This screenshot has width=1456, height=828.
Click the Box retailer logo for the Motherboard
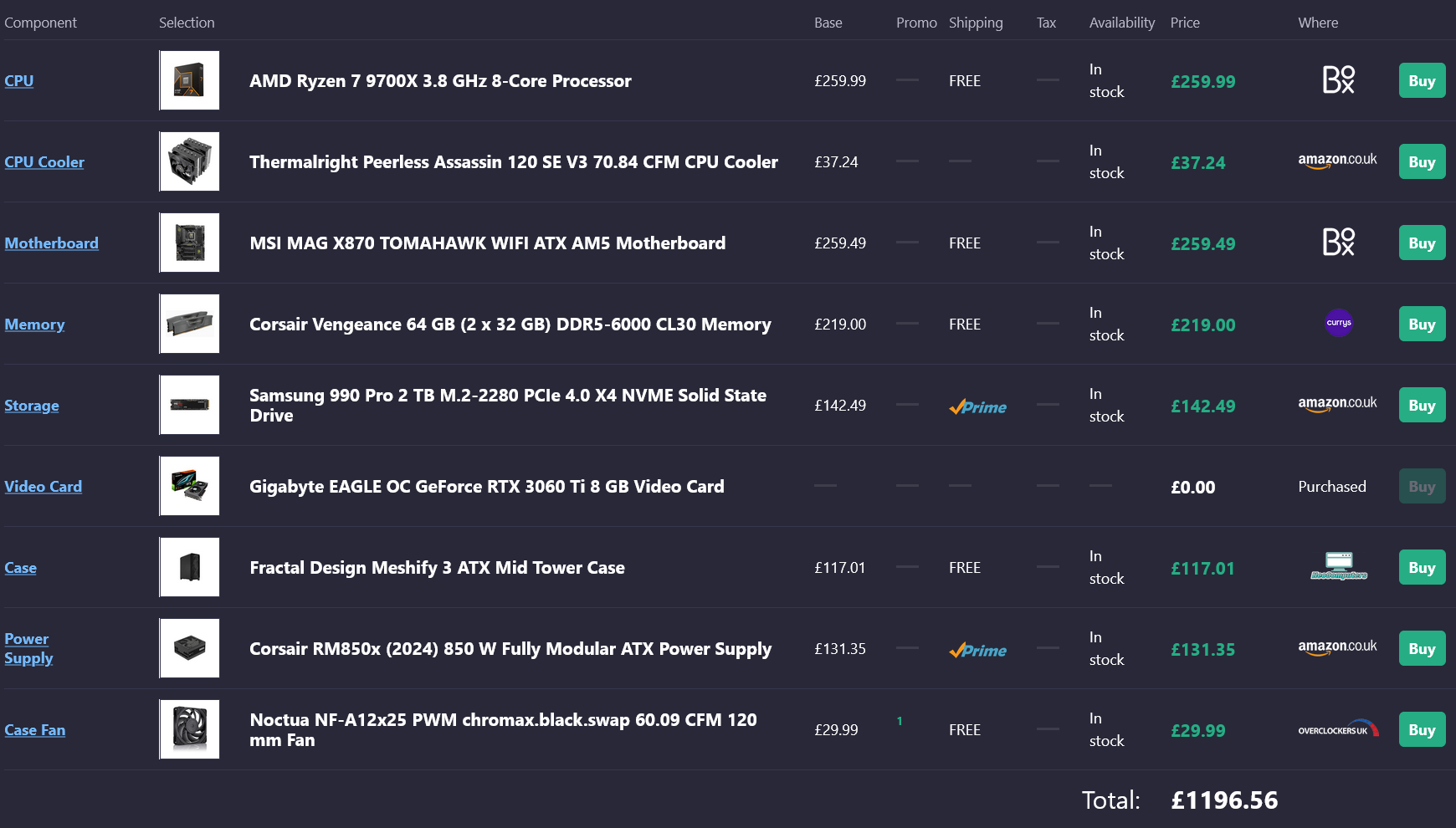point(1338,243)
